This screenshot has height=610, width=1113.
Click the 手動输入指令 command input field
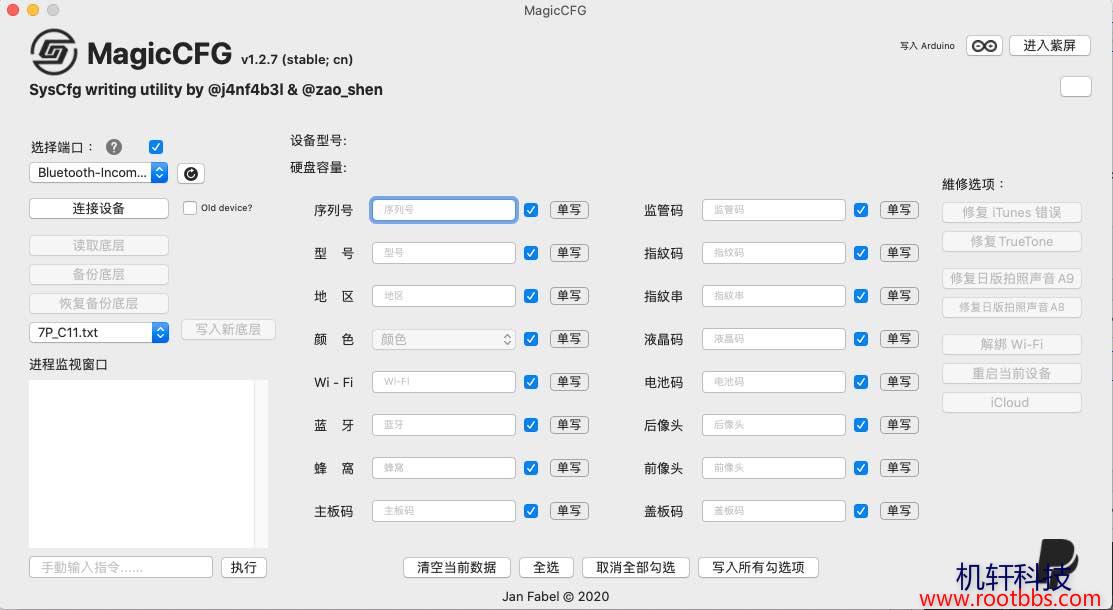pos(121,567)
